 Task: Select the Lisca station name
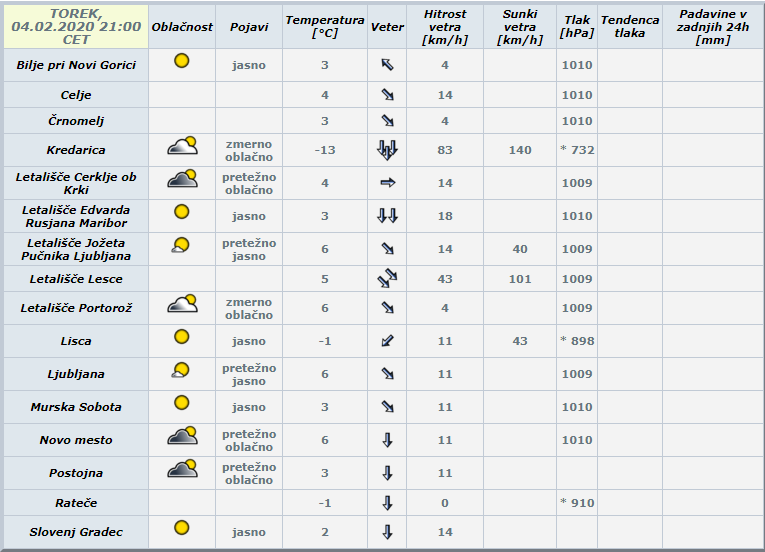76,341
